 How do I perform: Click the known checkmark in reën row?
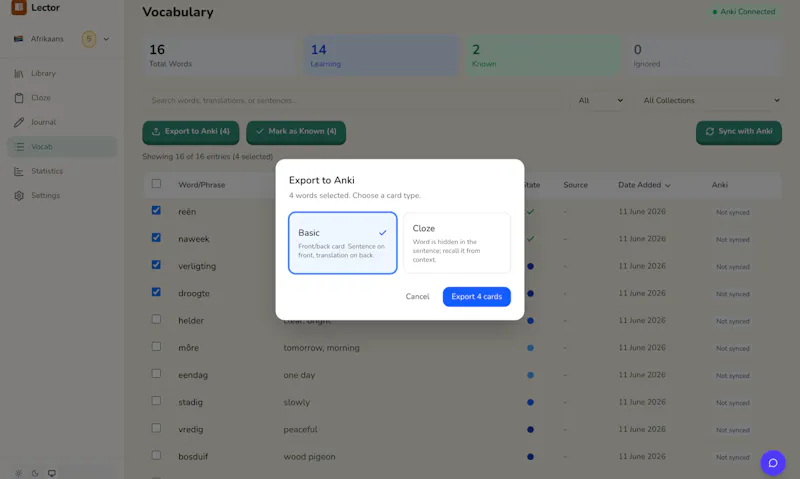531,212
